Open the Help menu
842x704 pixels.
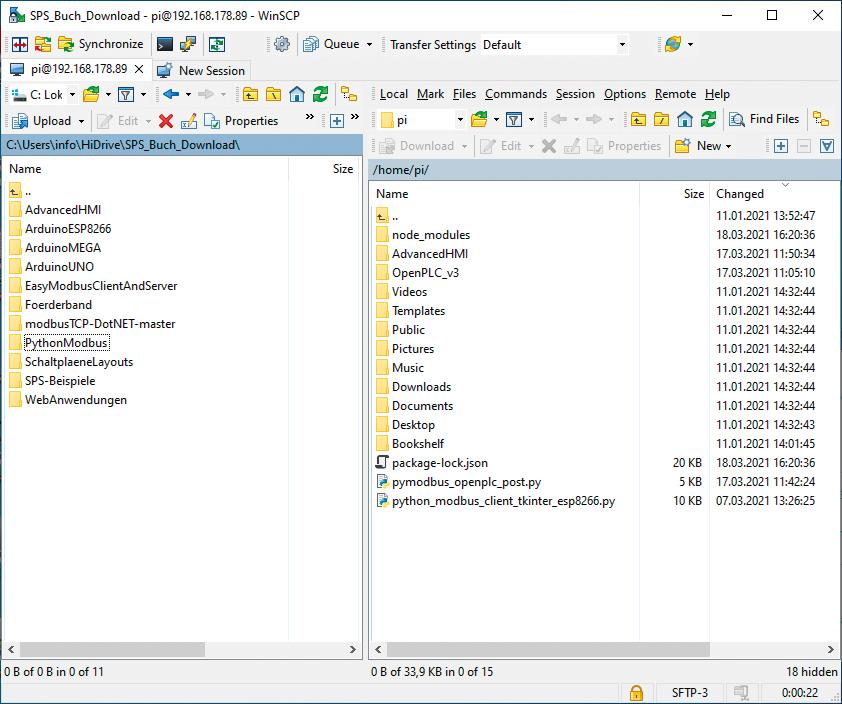[x=717, y=94]
